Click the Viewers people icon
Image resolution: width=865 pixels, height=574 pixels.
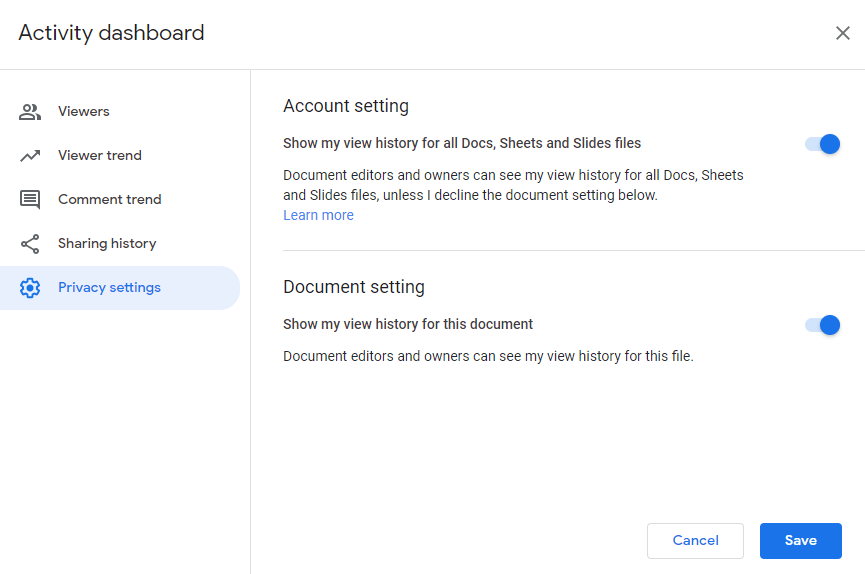pos(30,111)
